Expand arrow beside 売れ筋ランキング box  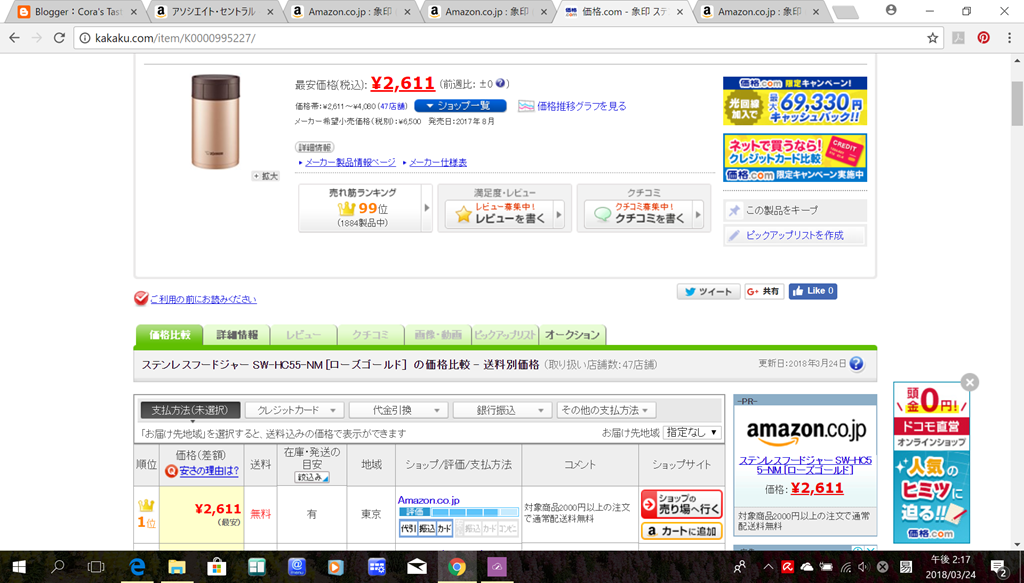point(426,208)
